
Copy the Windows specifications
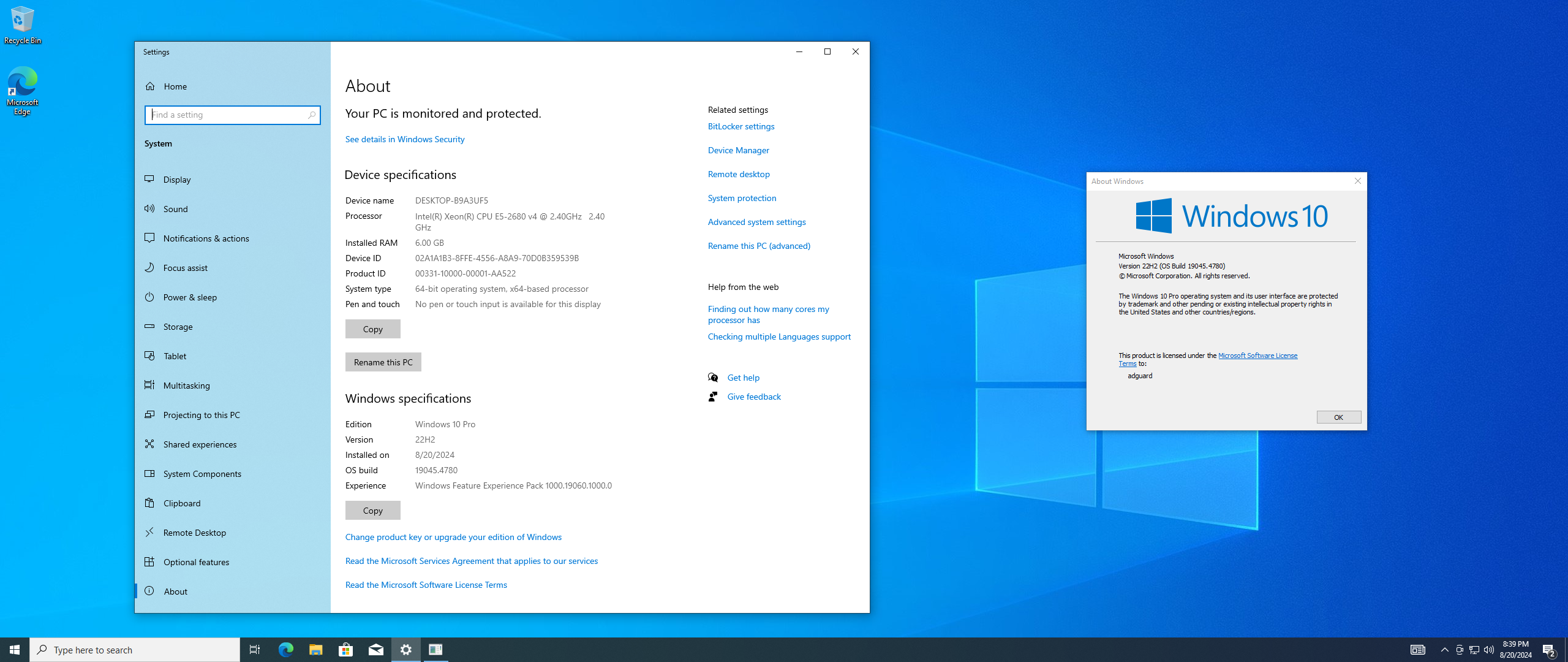(x=372, y=511)
